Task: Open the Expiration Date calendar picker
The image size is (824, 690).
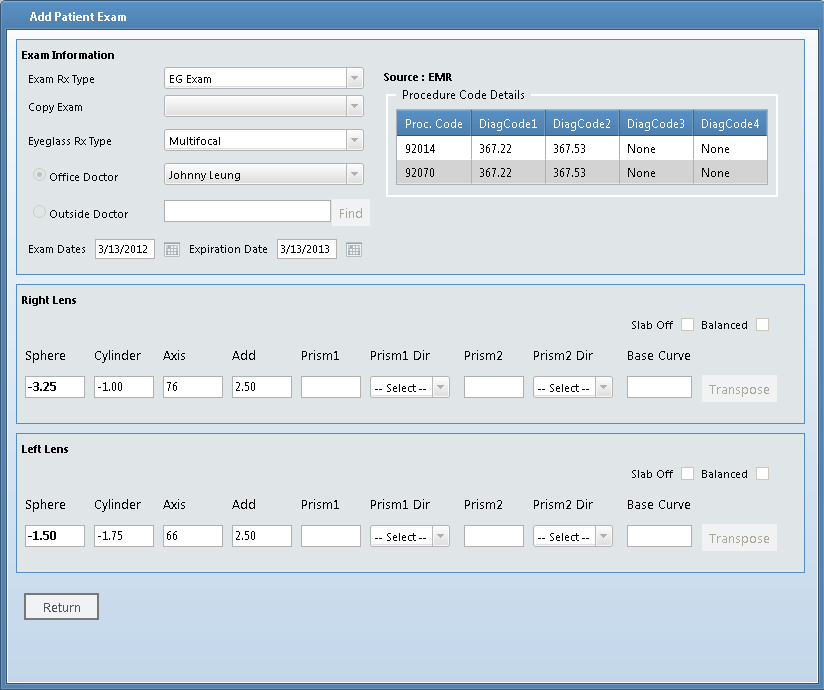Action: (x=354, y=250)
